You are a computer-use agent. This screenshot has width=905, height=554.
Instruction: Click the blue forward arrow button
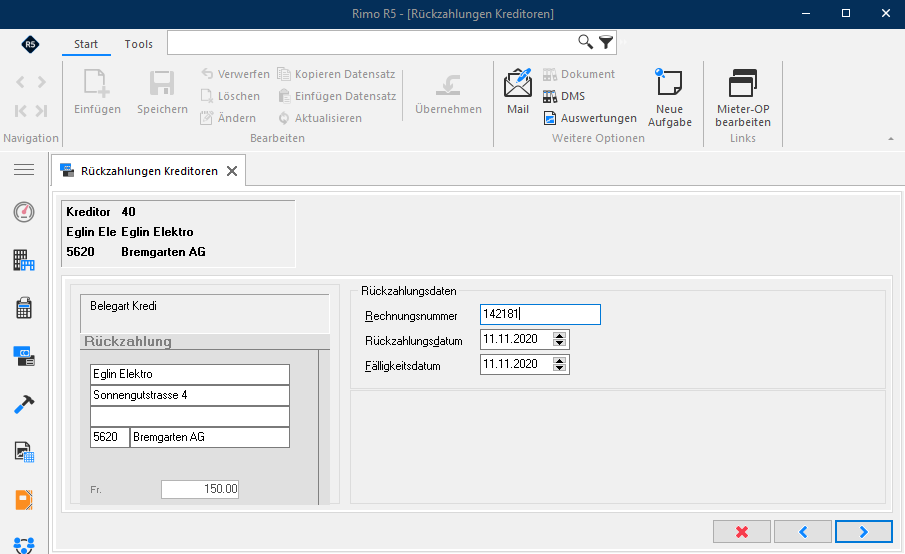point(863,531)
